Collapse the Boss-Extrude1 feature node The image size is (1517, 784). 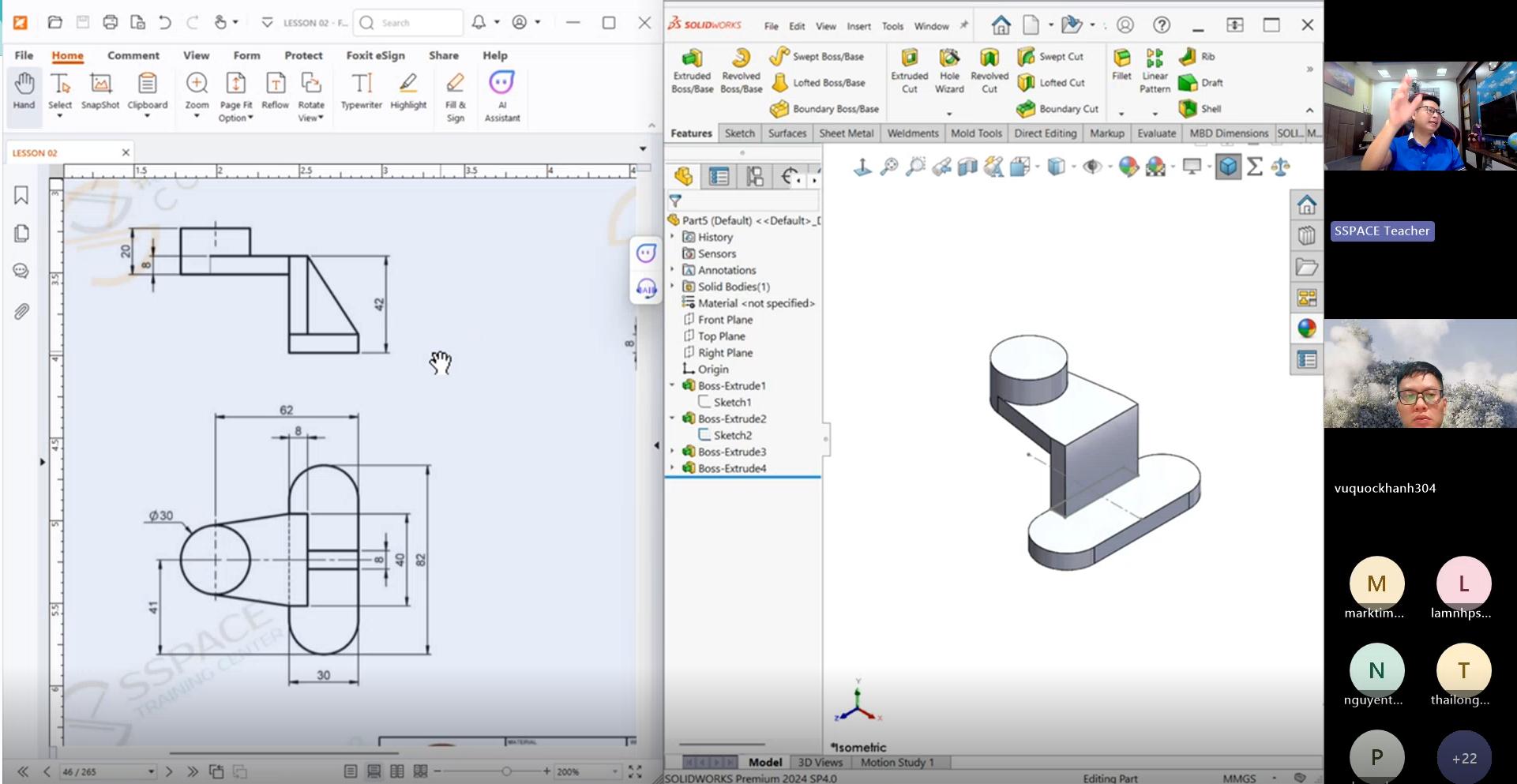(x=673, y=385)
